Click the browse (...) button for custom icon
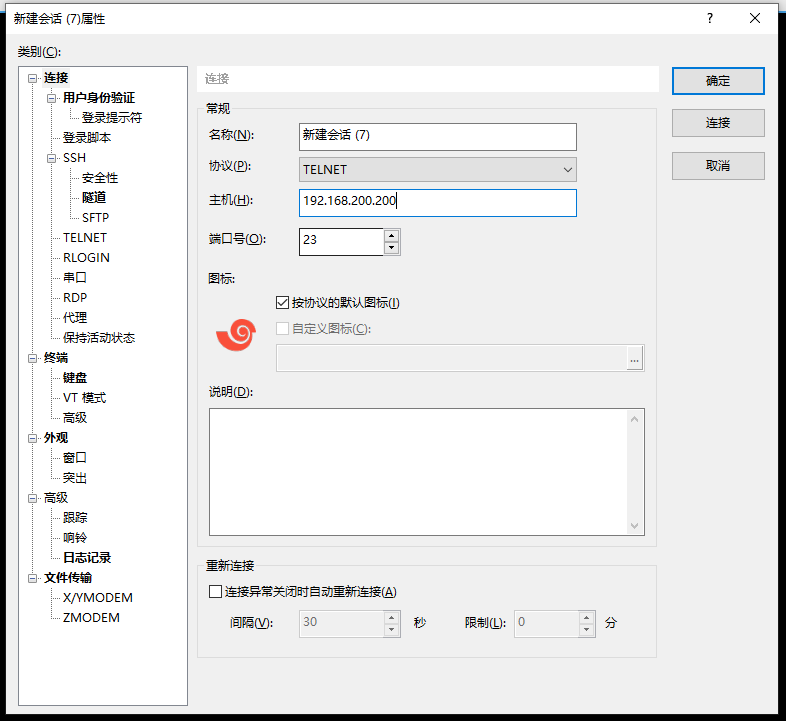Viewport: 786px width, 721px height. click(634, 359)
